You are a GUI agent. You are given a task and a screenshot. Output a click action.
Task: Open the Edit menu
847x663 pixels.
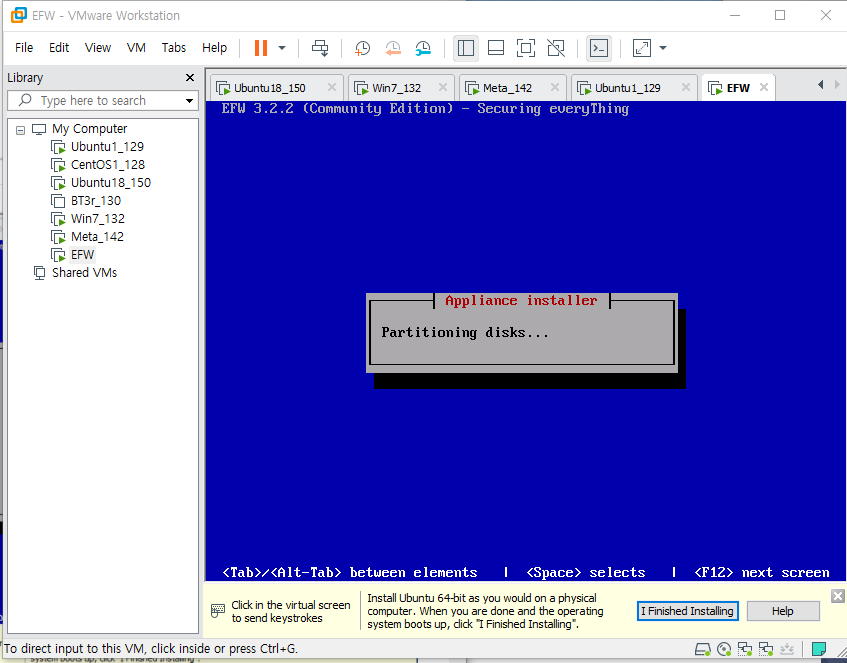point(59,48)
